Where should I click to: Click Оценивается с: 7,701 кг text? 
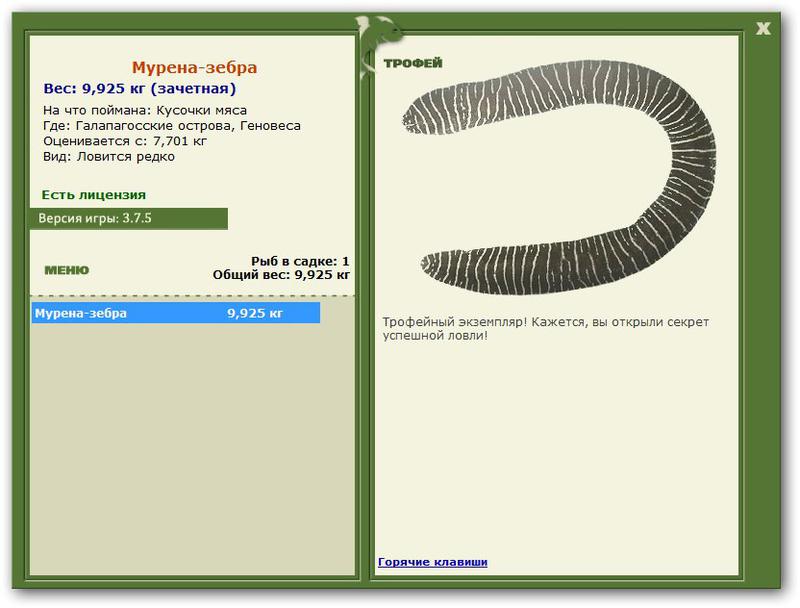(x=125, y=141)
